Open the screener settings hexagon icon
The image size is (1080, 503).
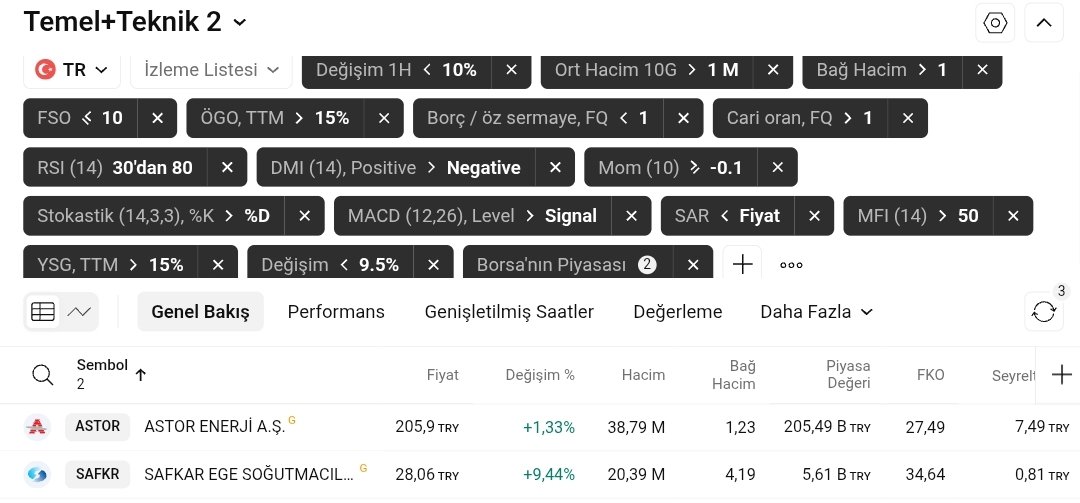point(995,23)
